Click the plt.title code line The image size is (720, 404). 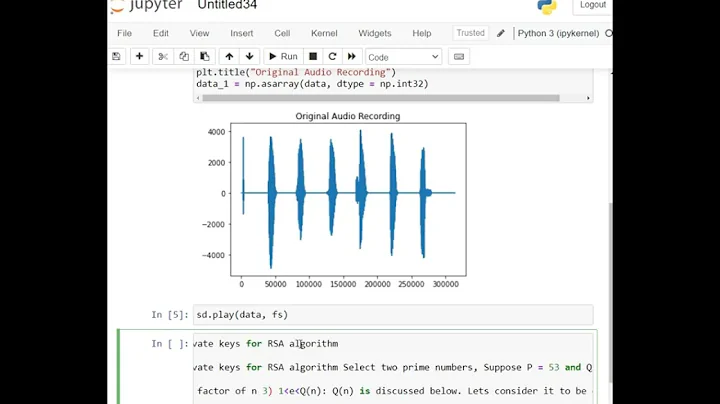tap(296, 73)
